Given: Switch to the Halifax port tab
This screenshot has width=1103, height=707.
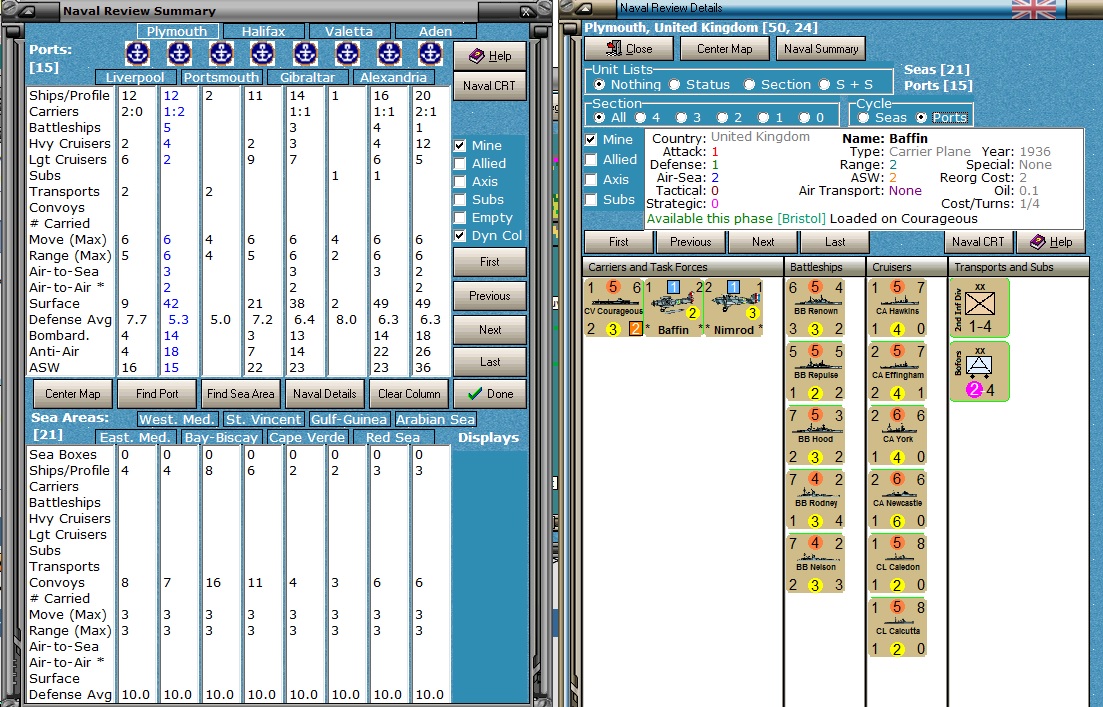Looking at the screenshot, I should [x=264, y=32].
